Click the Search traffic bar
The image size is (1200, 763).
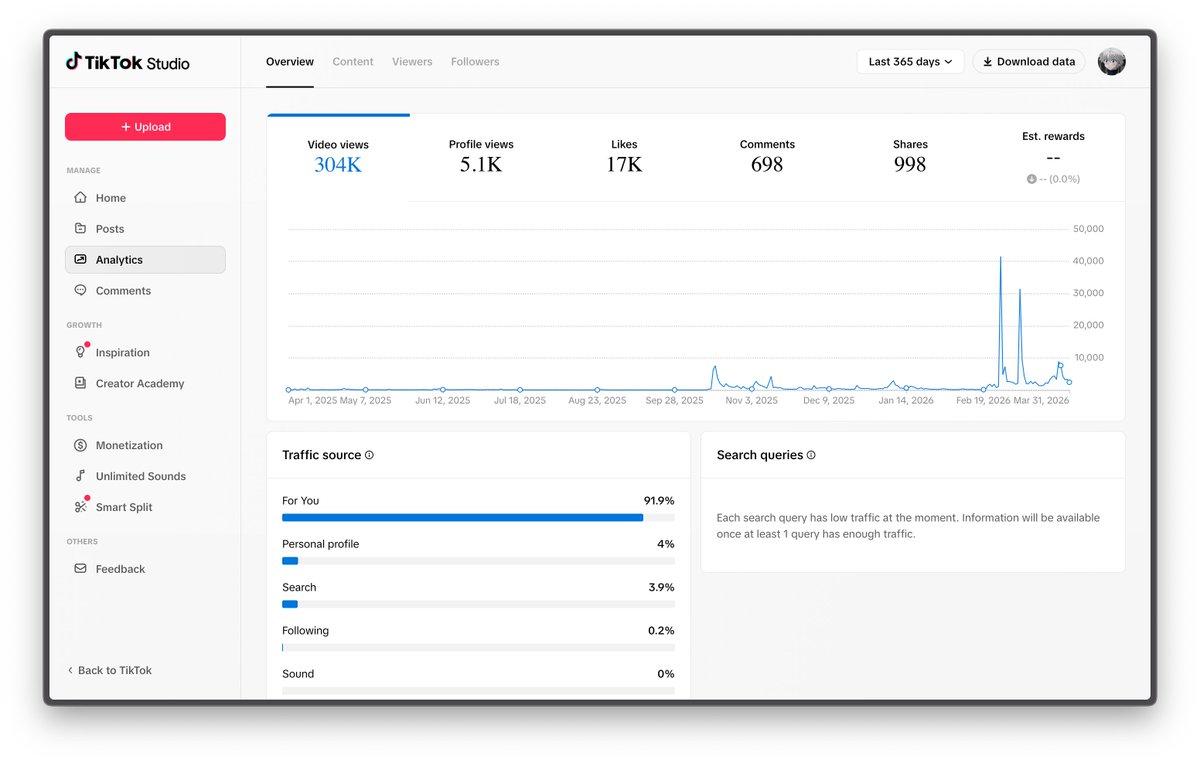pos(478,604)
